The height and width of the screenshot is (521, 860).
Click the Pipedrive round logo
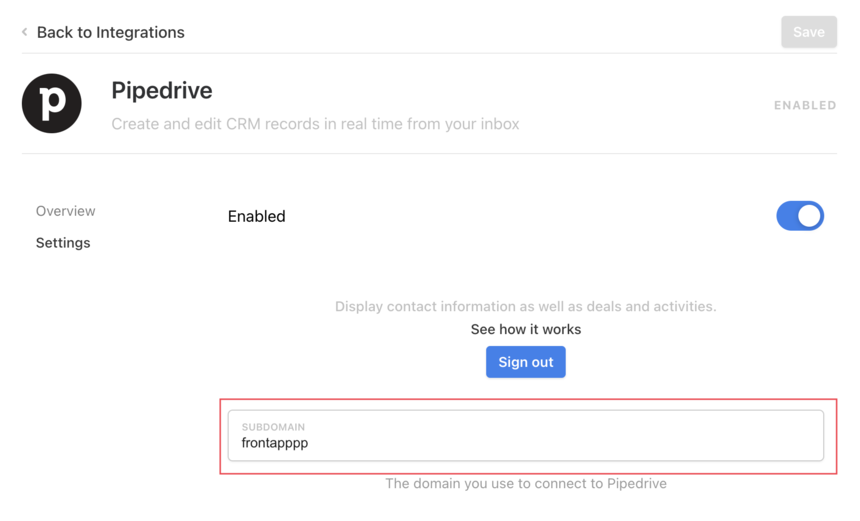[x=52, y=103]
